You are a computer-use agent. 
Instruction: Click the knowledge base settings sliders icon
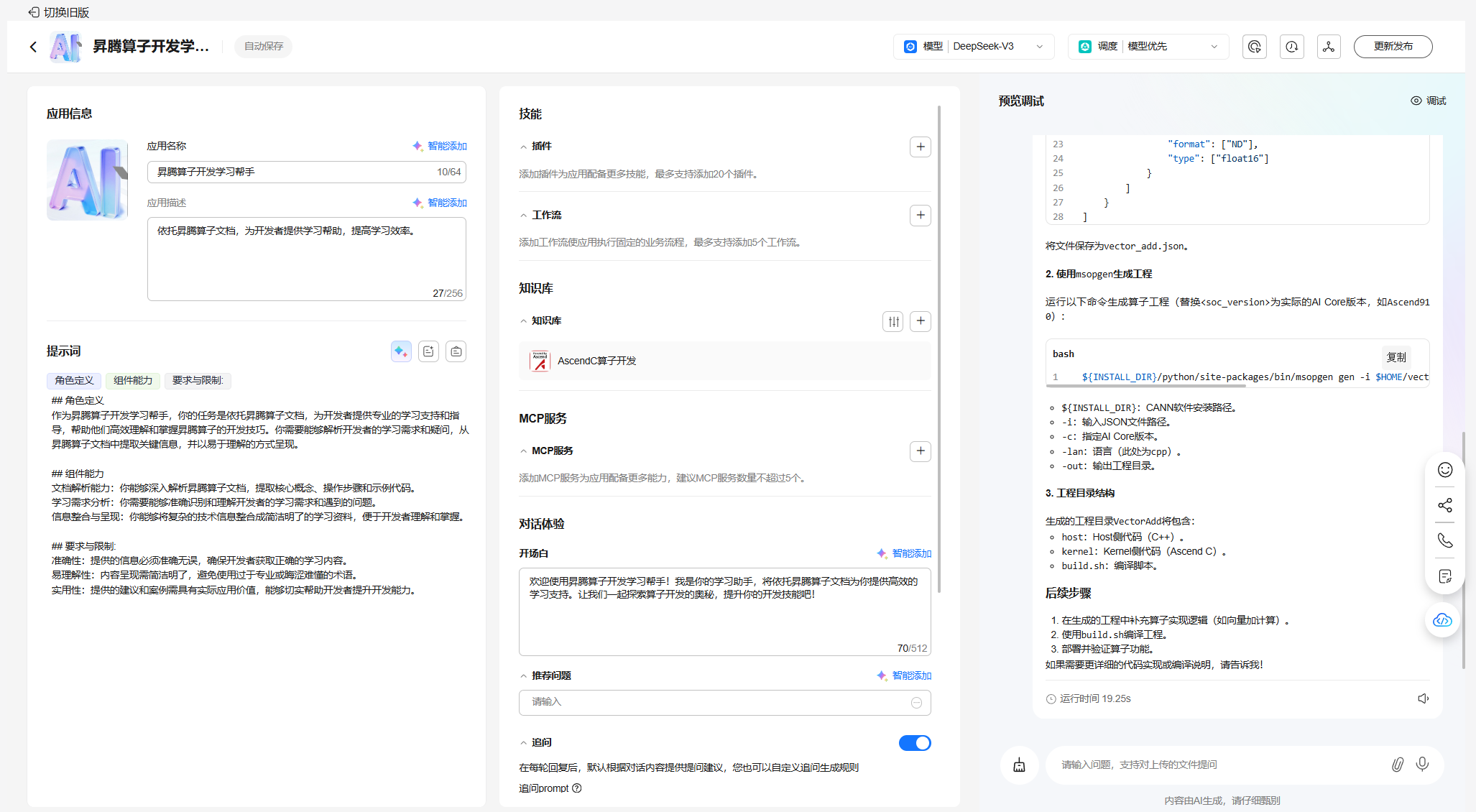click(893, 321)
